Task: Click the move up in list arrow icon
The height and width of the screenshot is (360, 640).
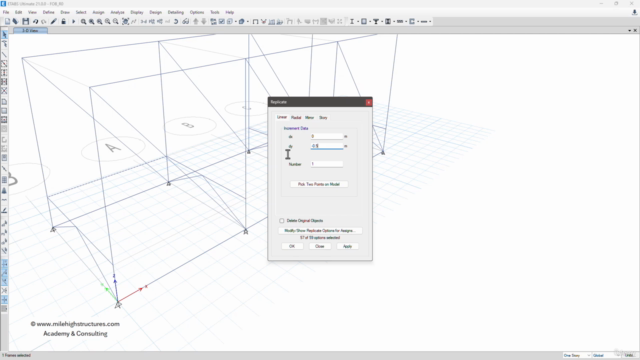Action: click(196, 22)
